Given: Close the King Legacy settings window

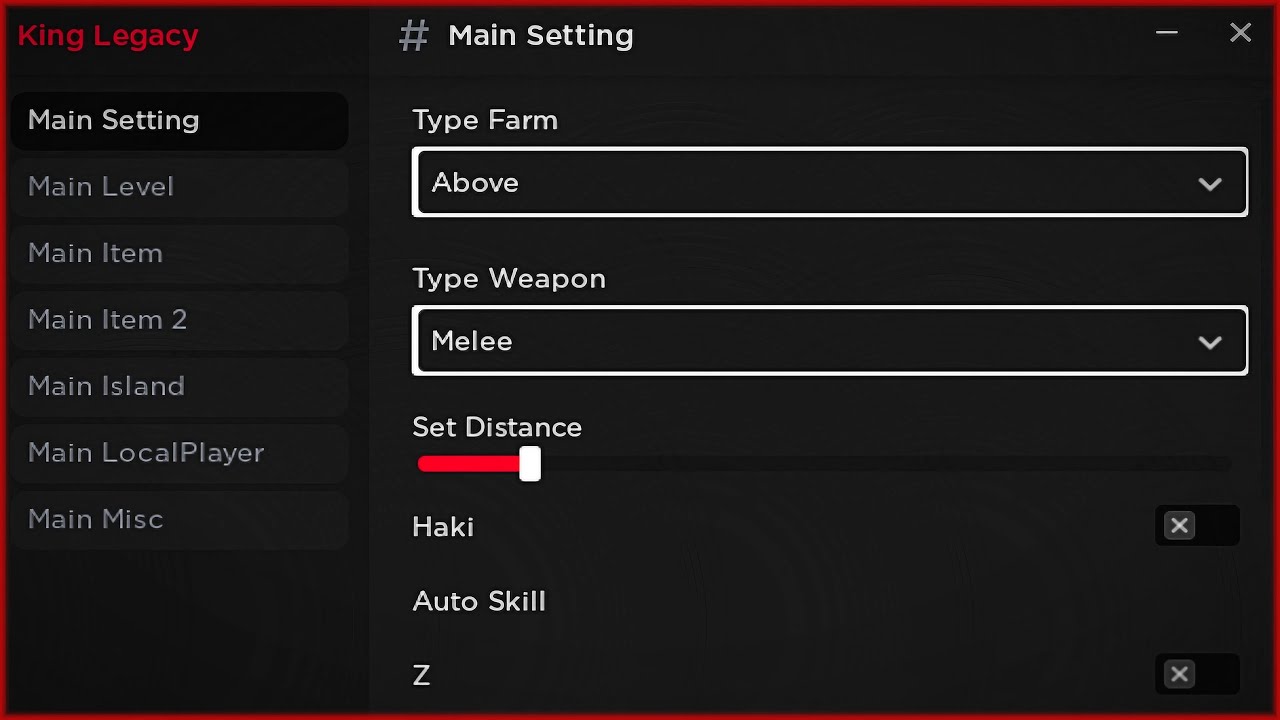Looking at the screenshot, I should point(1240,33).
